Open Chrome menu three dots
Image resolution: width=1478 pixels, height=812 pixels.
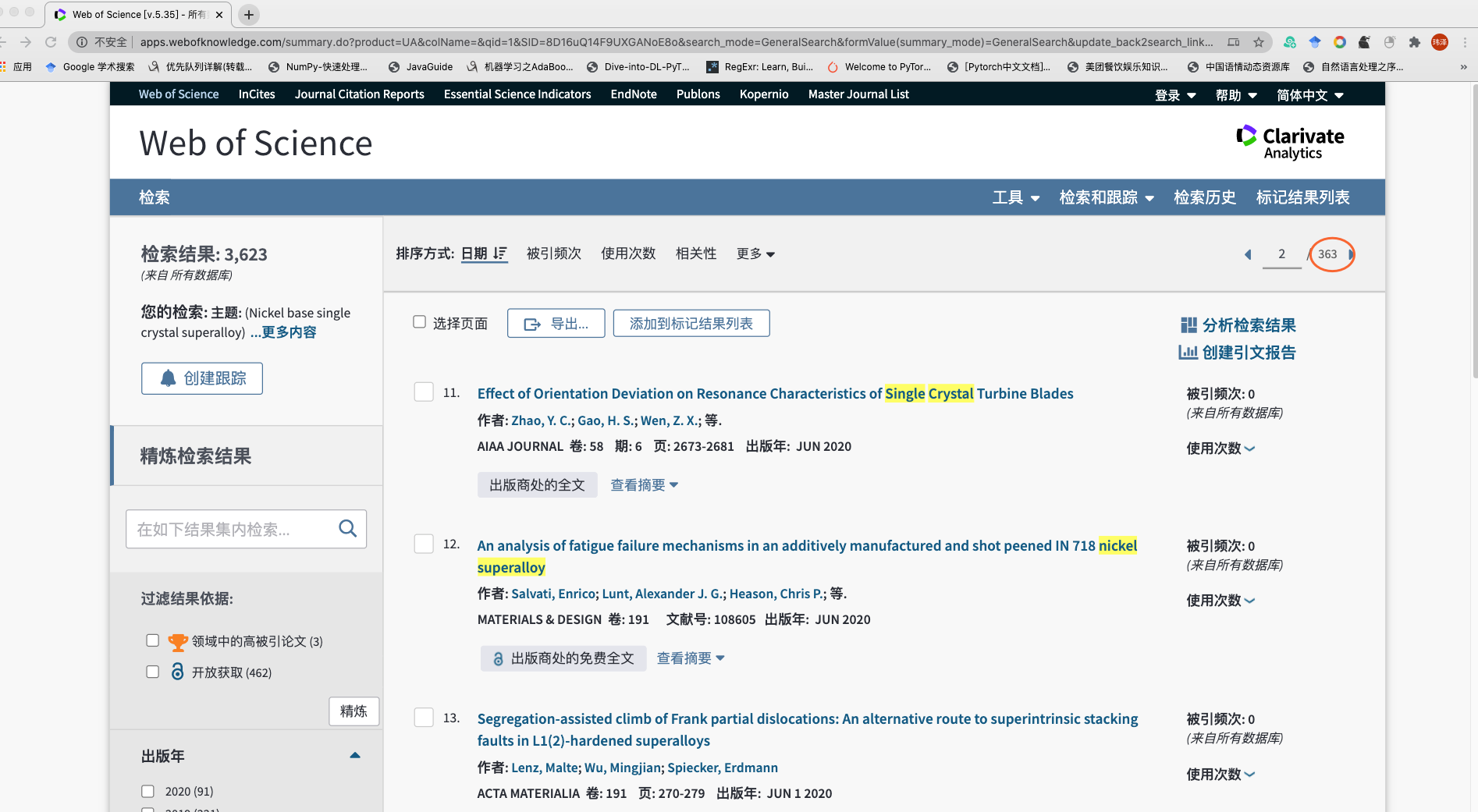point(1466,42)
